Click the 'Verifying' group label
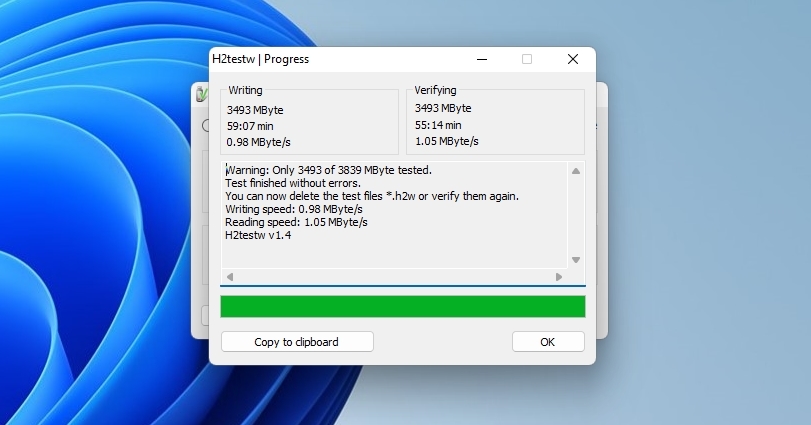This screenshot has width=811, height=425. 435,90
